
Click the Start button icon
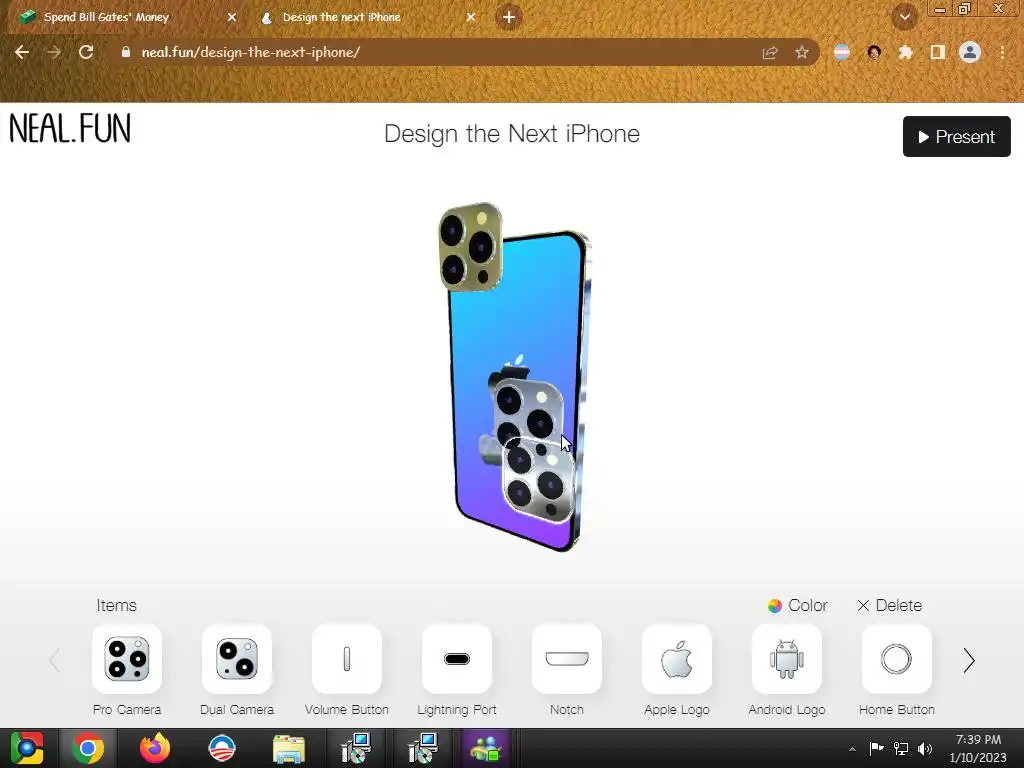pyautogui.click(x=27, y=748)
